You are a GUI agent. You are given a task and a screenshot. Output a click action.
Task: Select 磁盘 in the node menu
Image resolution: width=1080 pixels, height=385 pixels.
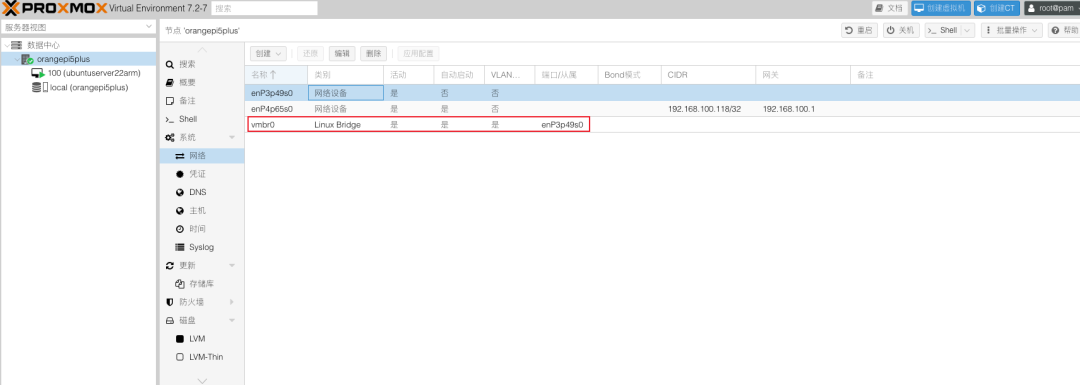(x=187, y=320)
